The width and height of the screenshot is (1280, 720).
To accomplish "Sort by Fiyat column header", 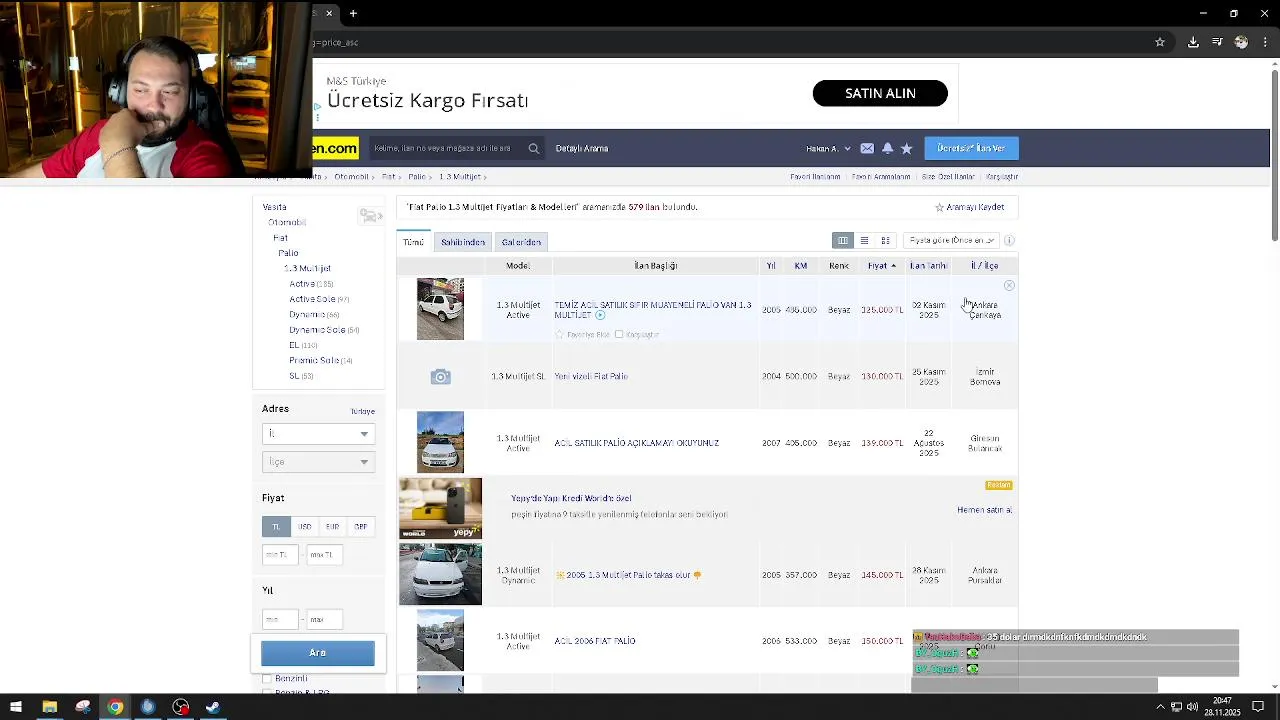I will pyautogui.click(x=881, y=265).
